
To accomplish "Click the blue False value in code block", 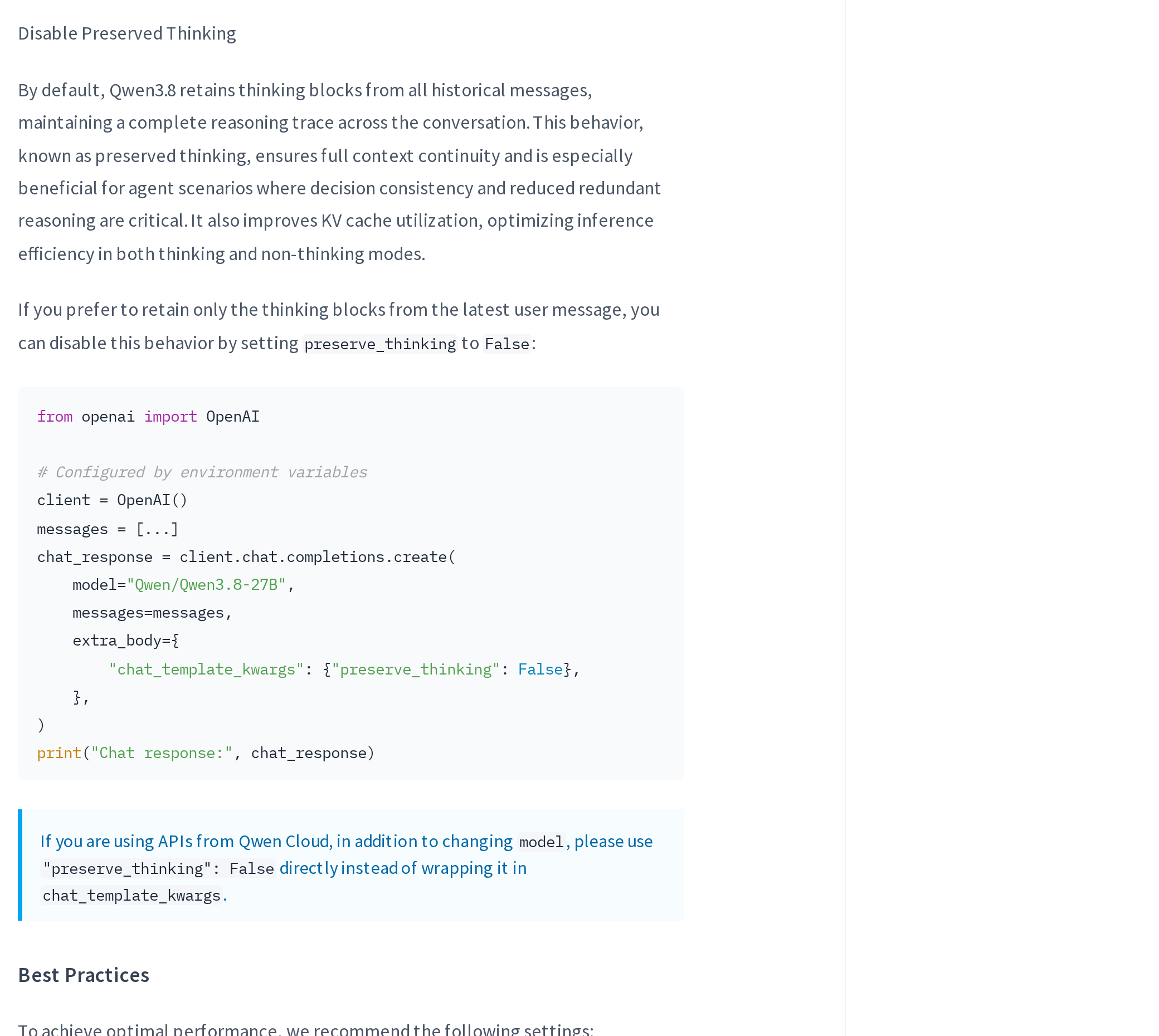I will [540, 670].
